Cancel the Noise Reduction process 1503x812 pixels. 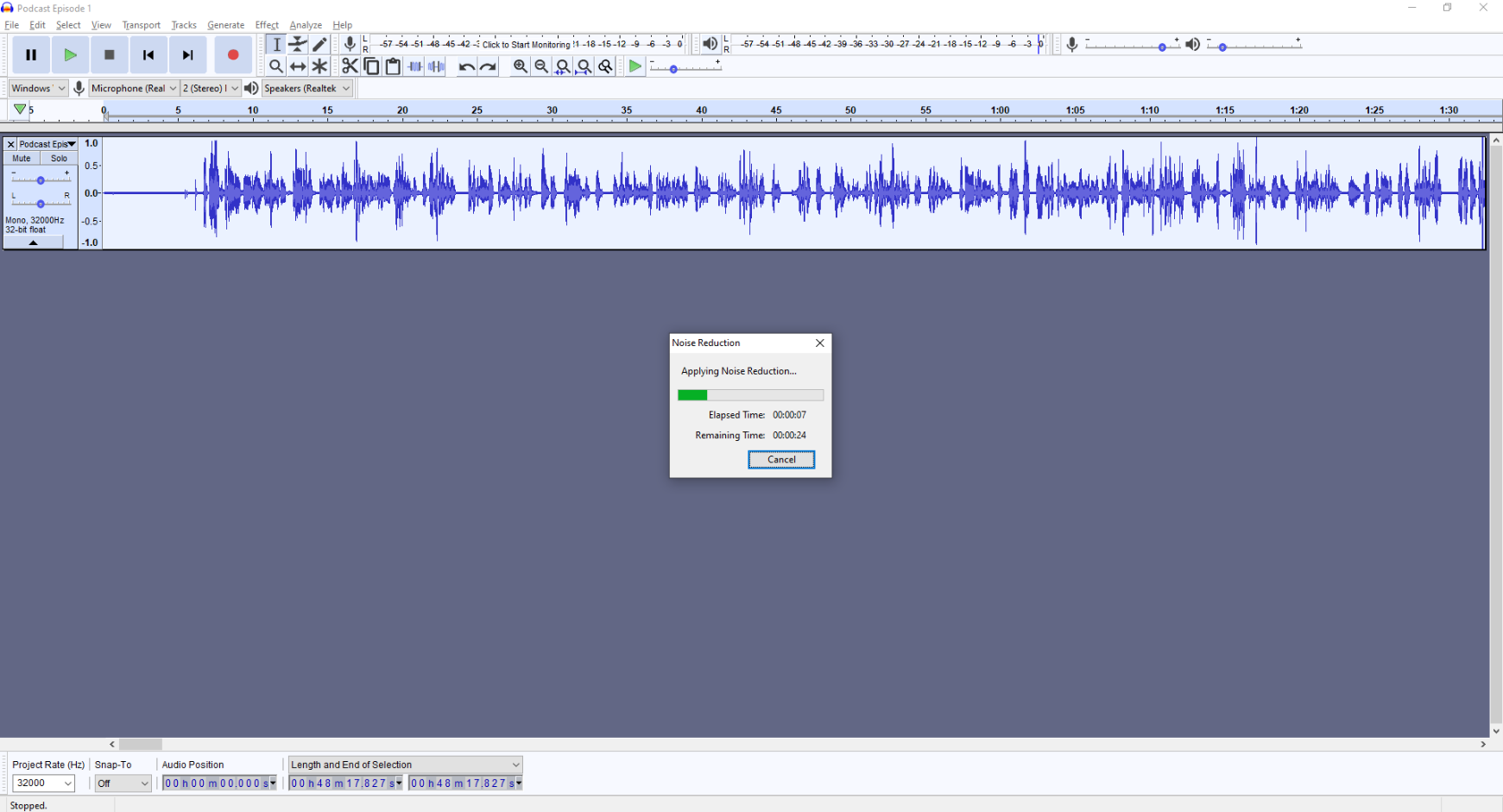[781, 460]
